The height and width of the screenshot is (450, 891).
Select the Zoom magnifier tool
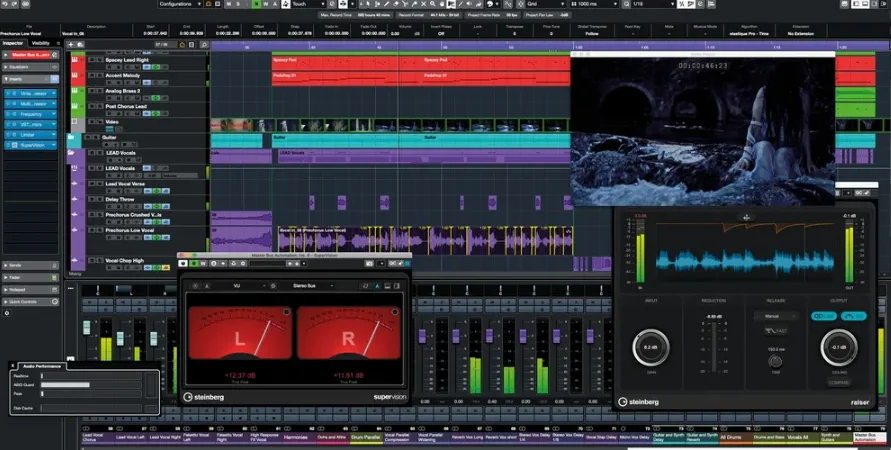pyautogui.click(x=433, y=4)
